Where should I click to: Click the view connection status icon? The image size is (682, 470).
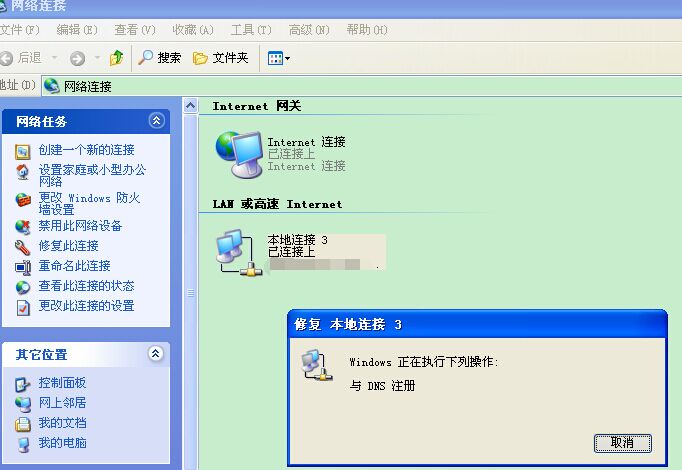(23, 287)
